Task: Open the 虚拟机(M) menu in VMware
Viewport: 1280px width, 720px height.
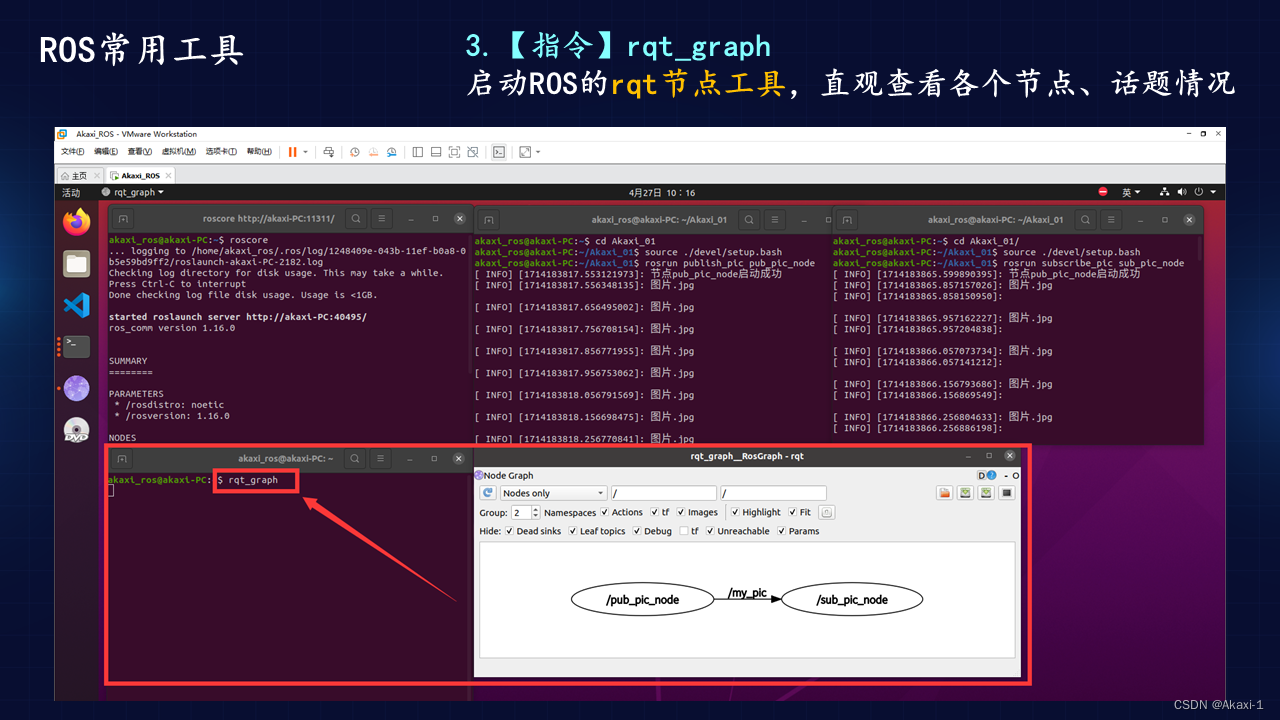Action: tap(176, 151)
